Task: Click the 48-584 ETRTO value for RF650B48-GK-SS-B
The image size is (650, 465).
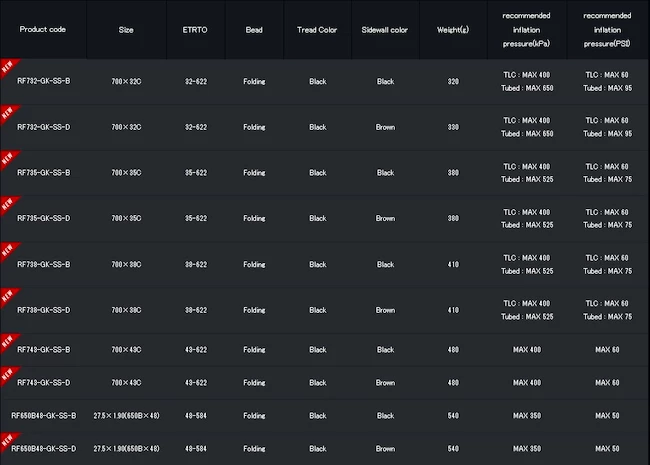Action: tap(196, 416)
